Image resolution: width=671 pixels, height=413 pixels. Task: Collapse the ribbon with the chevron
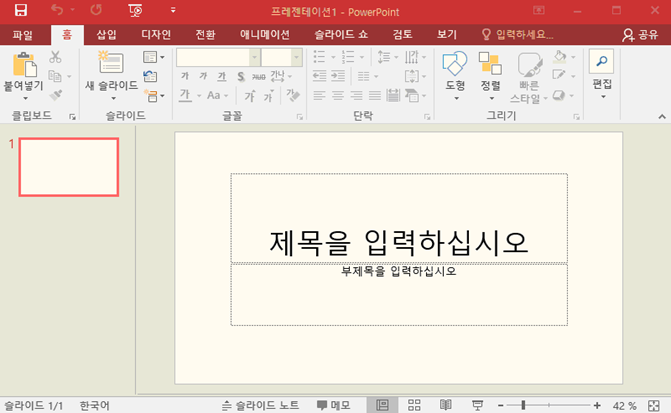pos(662,116)
